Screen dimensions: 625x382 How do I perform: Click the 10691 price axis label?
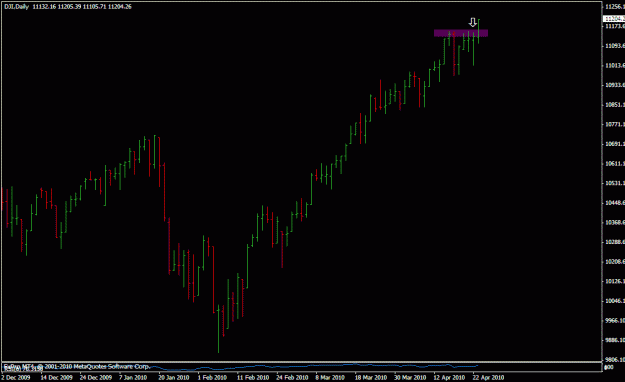[x=615, y=144]
